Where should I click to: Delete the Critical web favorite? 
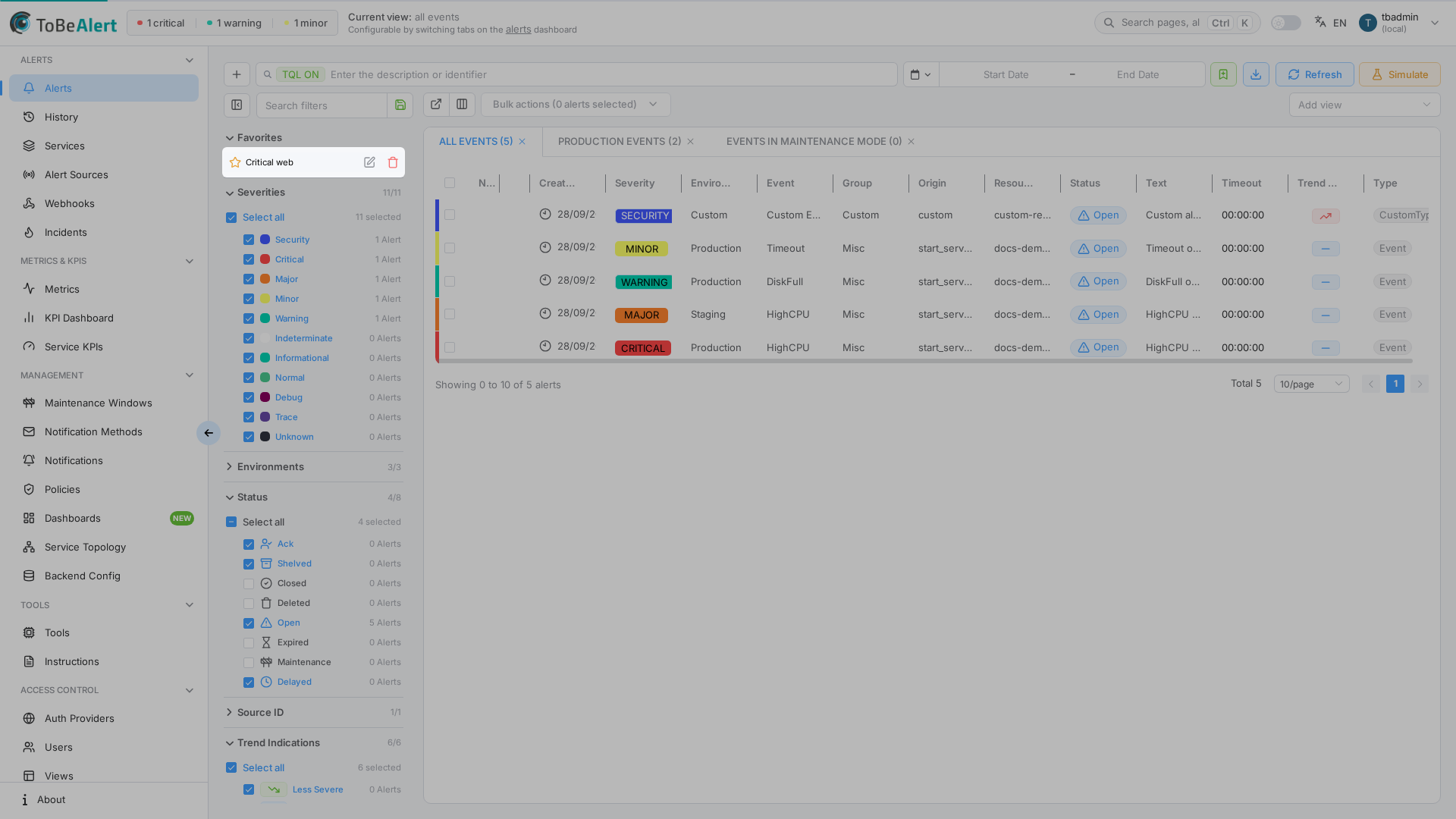pyautogui.click(x=393, y=162)
